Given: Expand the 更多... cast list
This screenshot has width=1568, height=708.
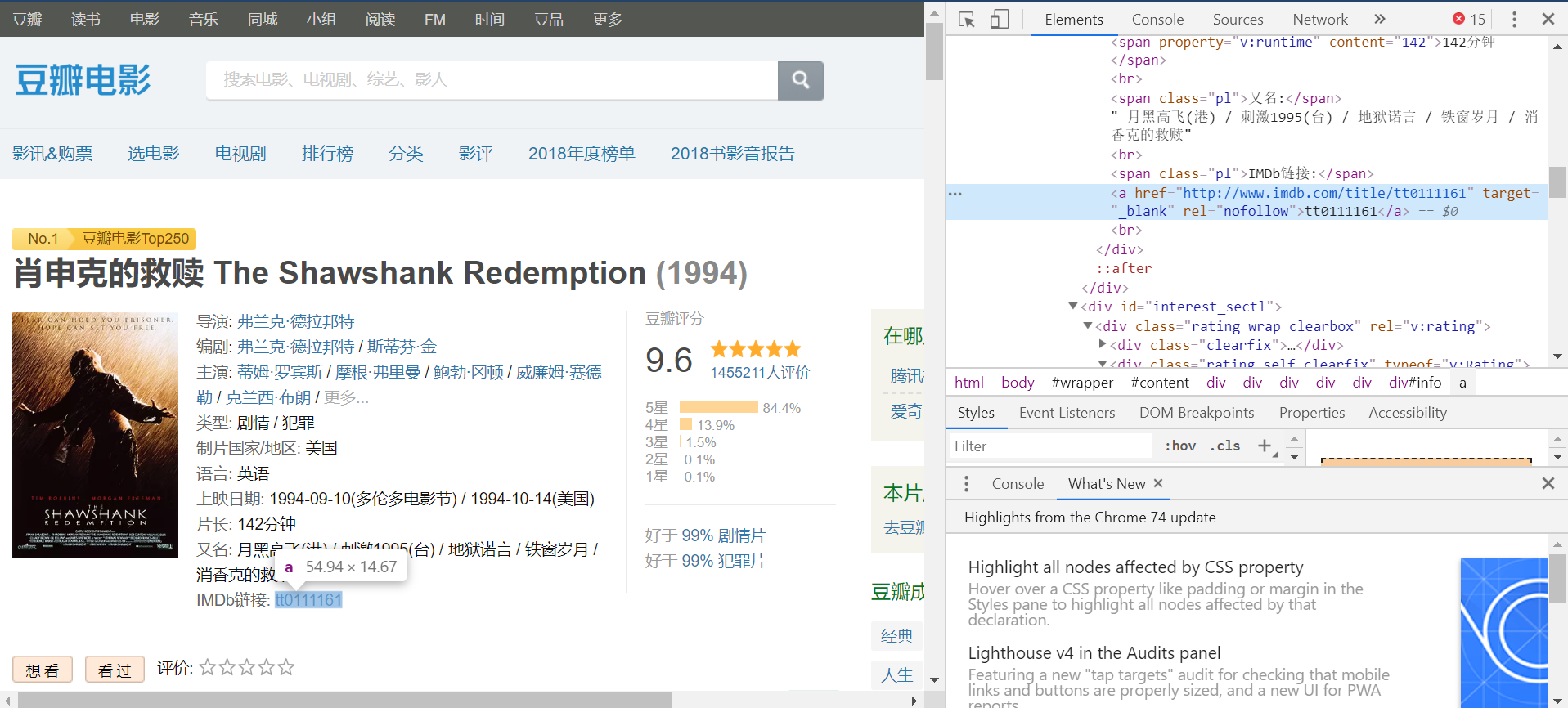Looking at the screenshot, I should [x=346, y=397].
